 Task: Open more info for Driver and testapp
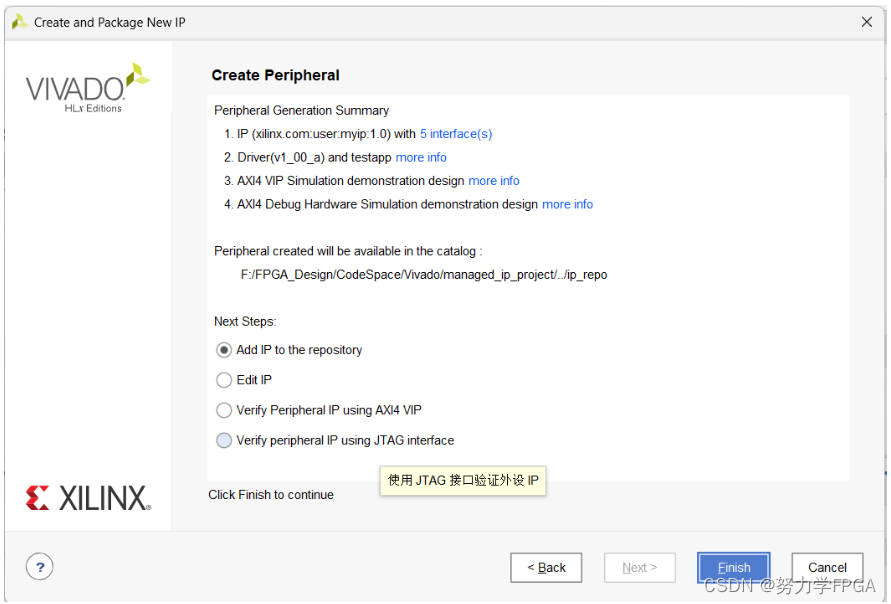click(421, 158)
